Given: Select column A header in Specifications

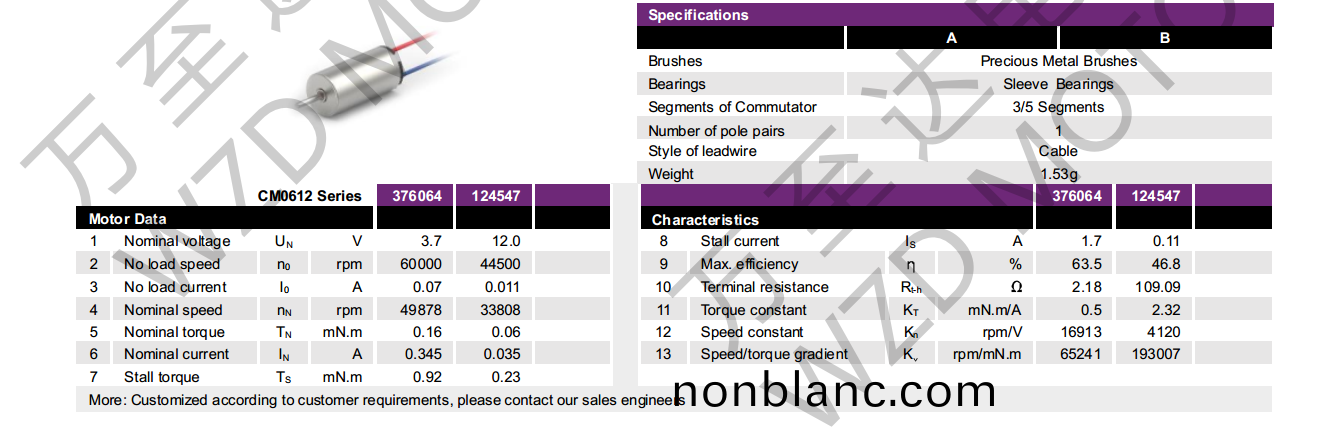Looking at the screenshot, I should coord(952,38).
